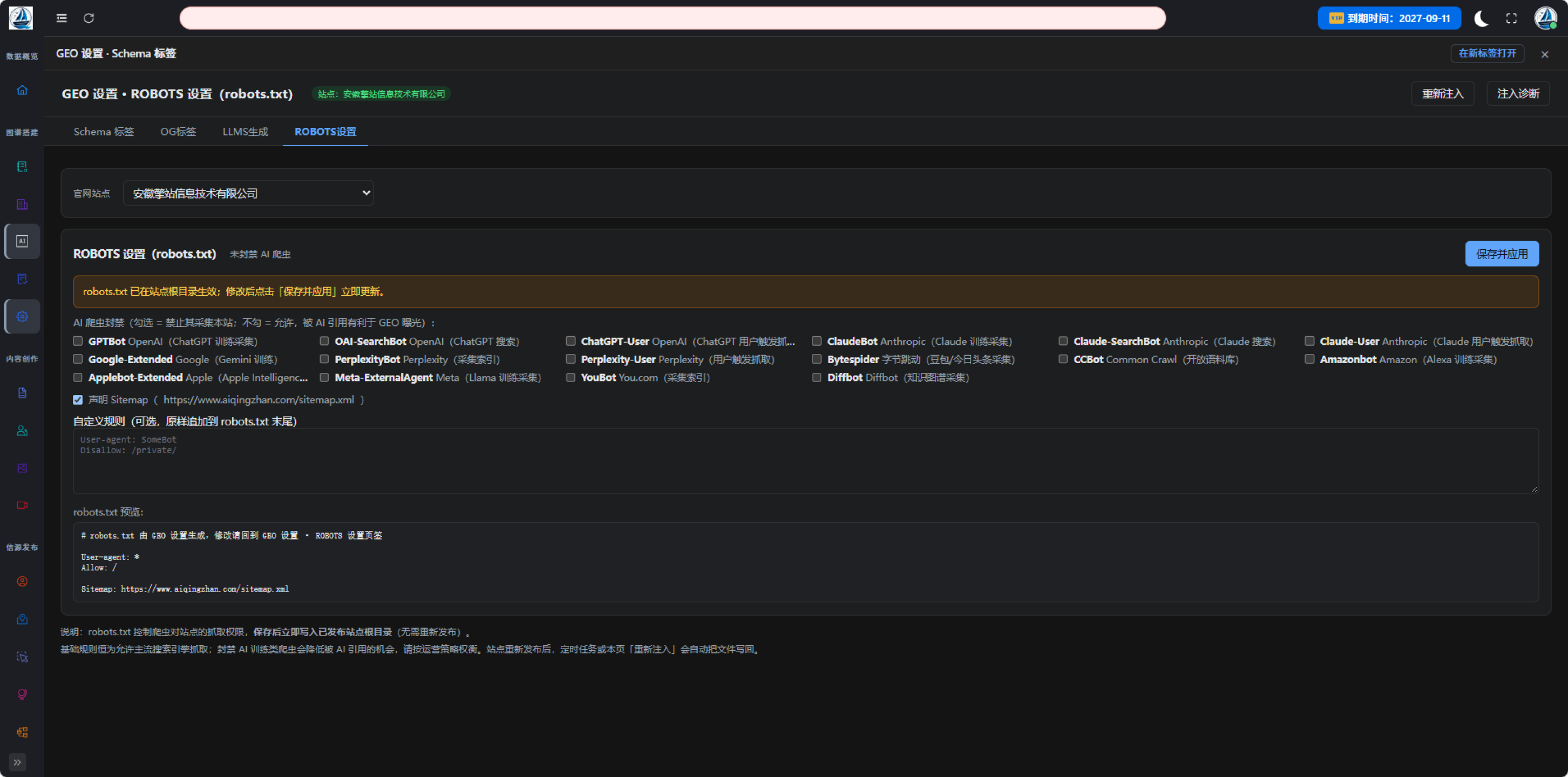Click the refresh icon in top bar
Viewport: 1568px width, 777px height.
pyautogui.click(x=89, y=18)
